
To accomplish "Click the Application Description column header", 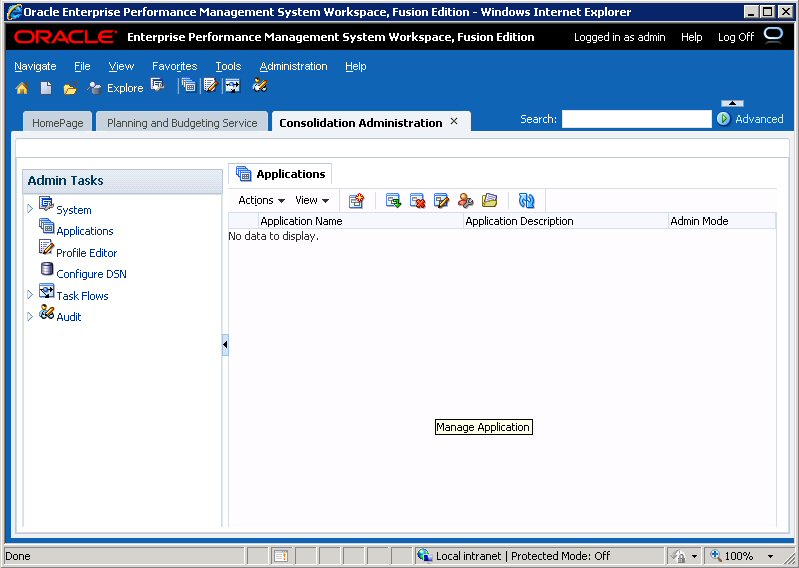I will click(566, 221).
